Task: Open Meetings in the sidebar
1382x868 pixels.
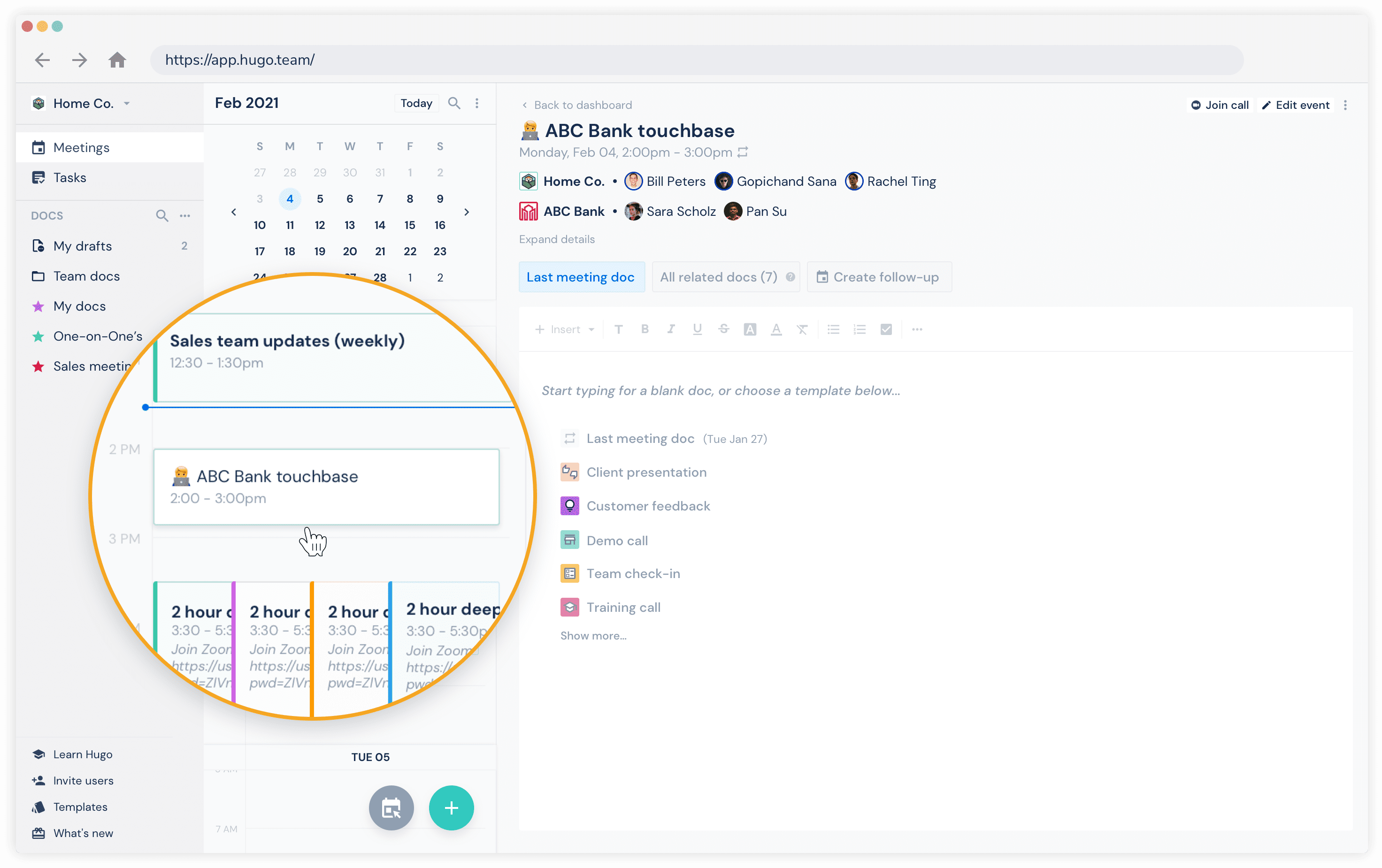Action: 110,147
